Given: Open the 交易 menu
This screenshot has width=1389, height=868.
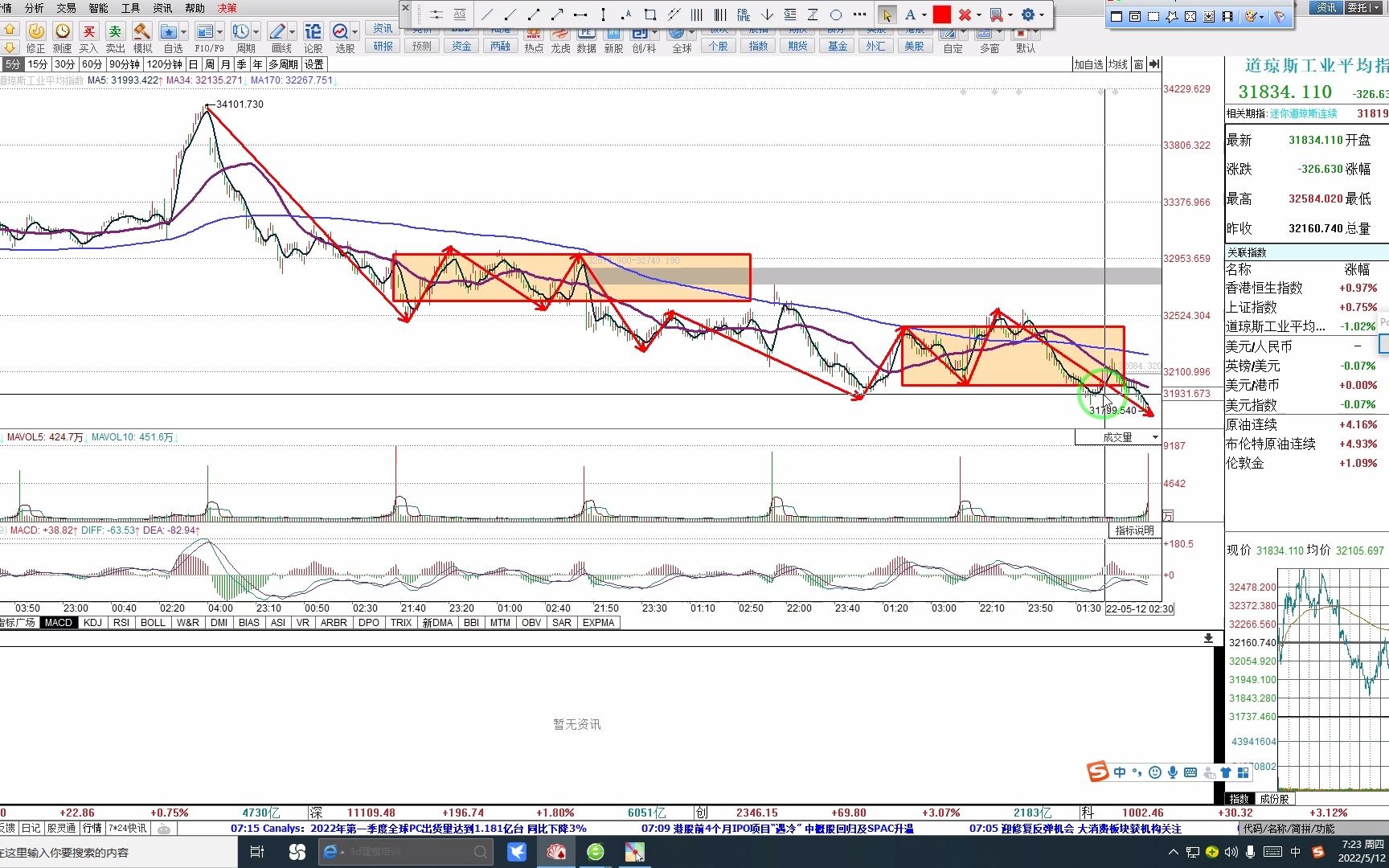Looking at the screenshot, I should point(67,8).
